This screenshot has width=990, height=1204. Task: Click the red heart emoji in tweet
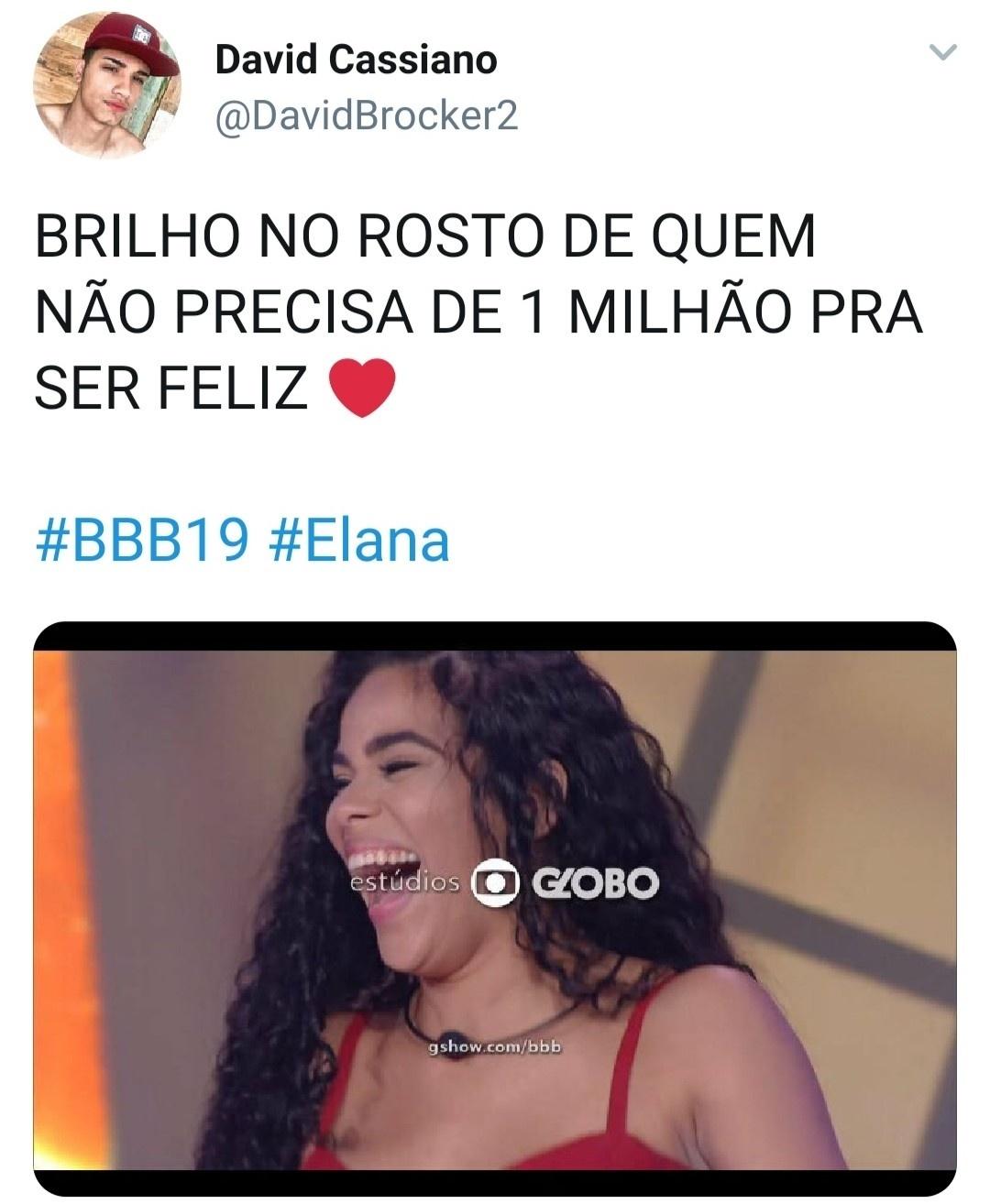coord(361,388)
